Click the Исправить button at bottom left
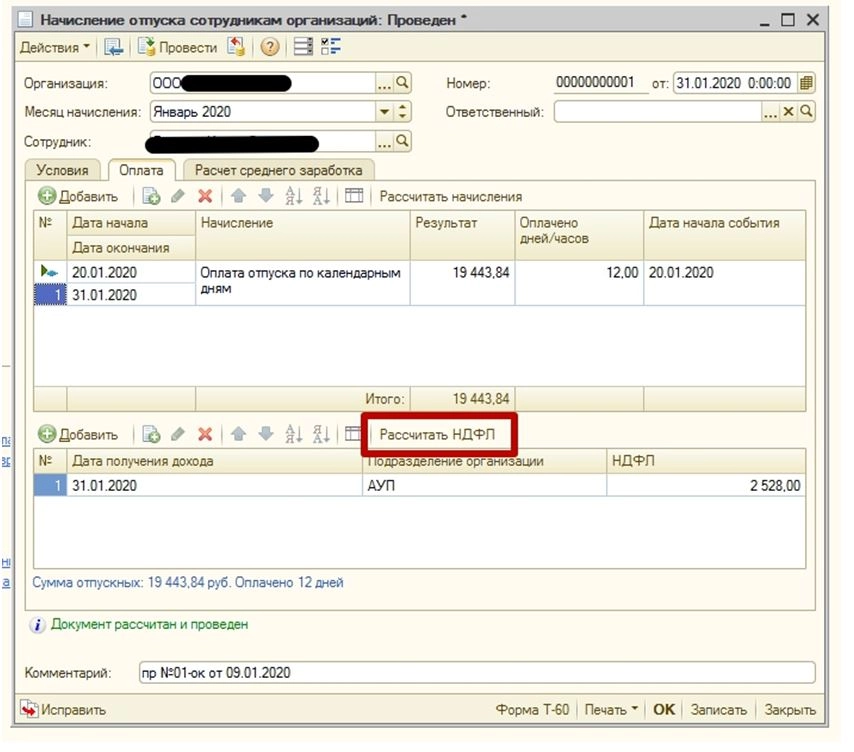This screenshot has height=752, width=854. pos(63,710)
